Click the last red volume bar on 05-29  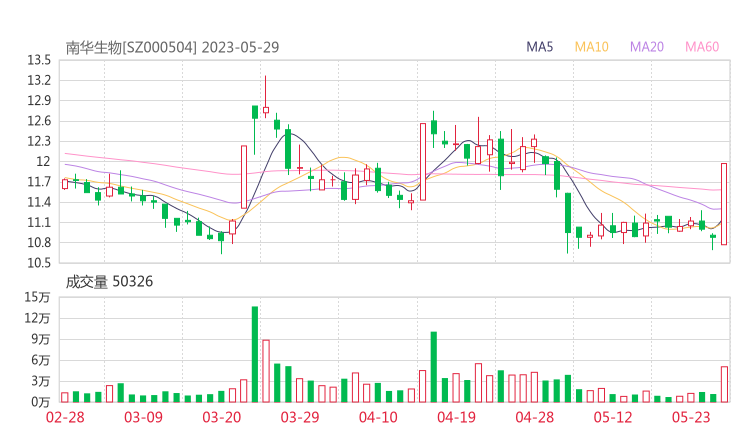pyautogui.click(x=724, y=384)
